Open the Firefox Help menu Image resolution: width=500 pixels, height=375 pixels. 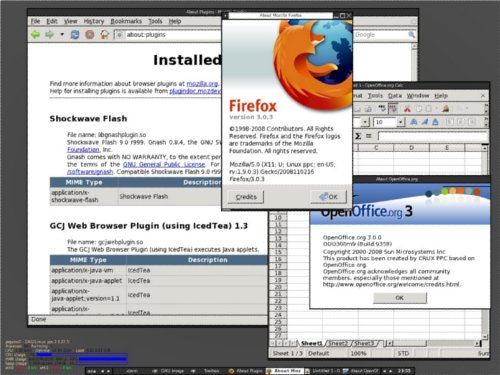(x=175, y=21)
